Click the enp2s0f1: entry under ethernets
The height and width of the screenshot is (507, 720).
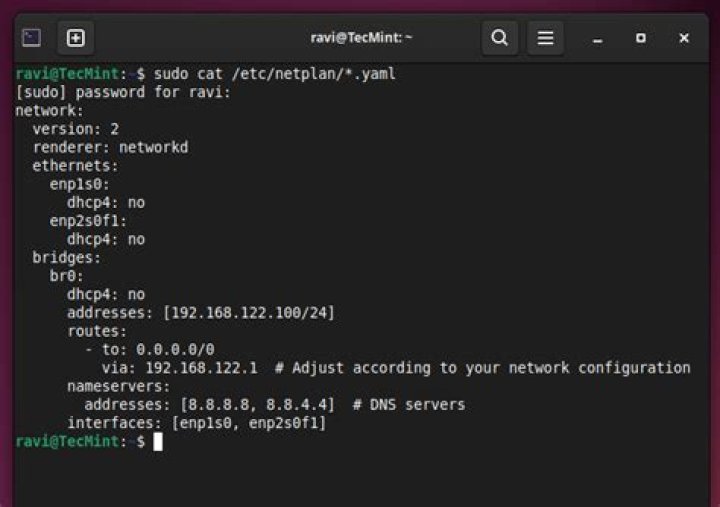89,221
